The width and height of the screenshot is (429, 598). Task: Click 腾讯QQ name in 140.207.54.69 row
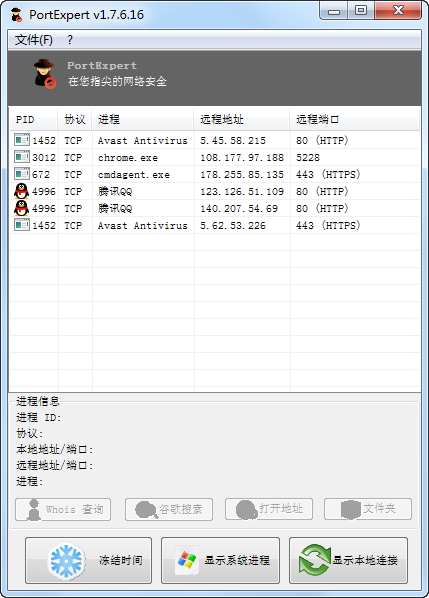[115, 208]
